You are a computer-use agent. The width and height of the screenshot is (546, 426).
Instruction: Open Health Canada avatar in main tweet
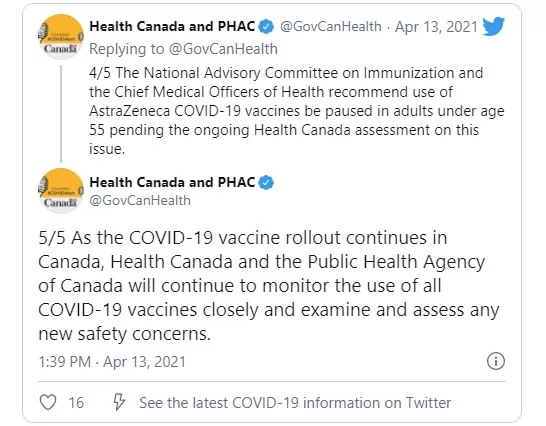tap(61, 191)
